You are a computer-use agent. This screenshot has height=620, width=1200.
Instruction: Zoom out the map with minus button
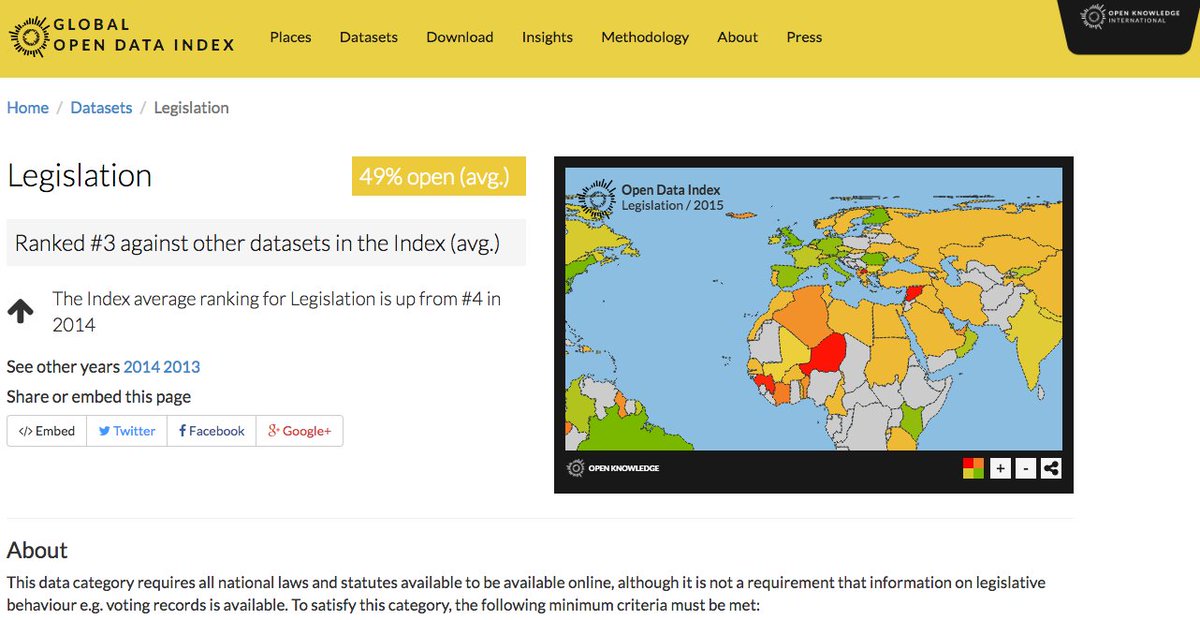[x=1025, y=468]
